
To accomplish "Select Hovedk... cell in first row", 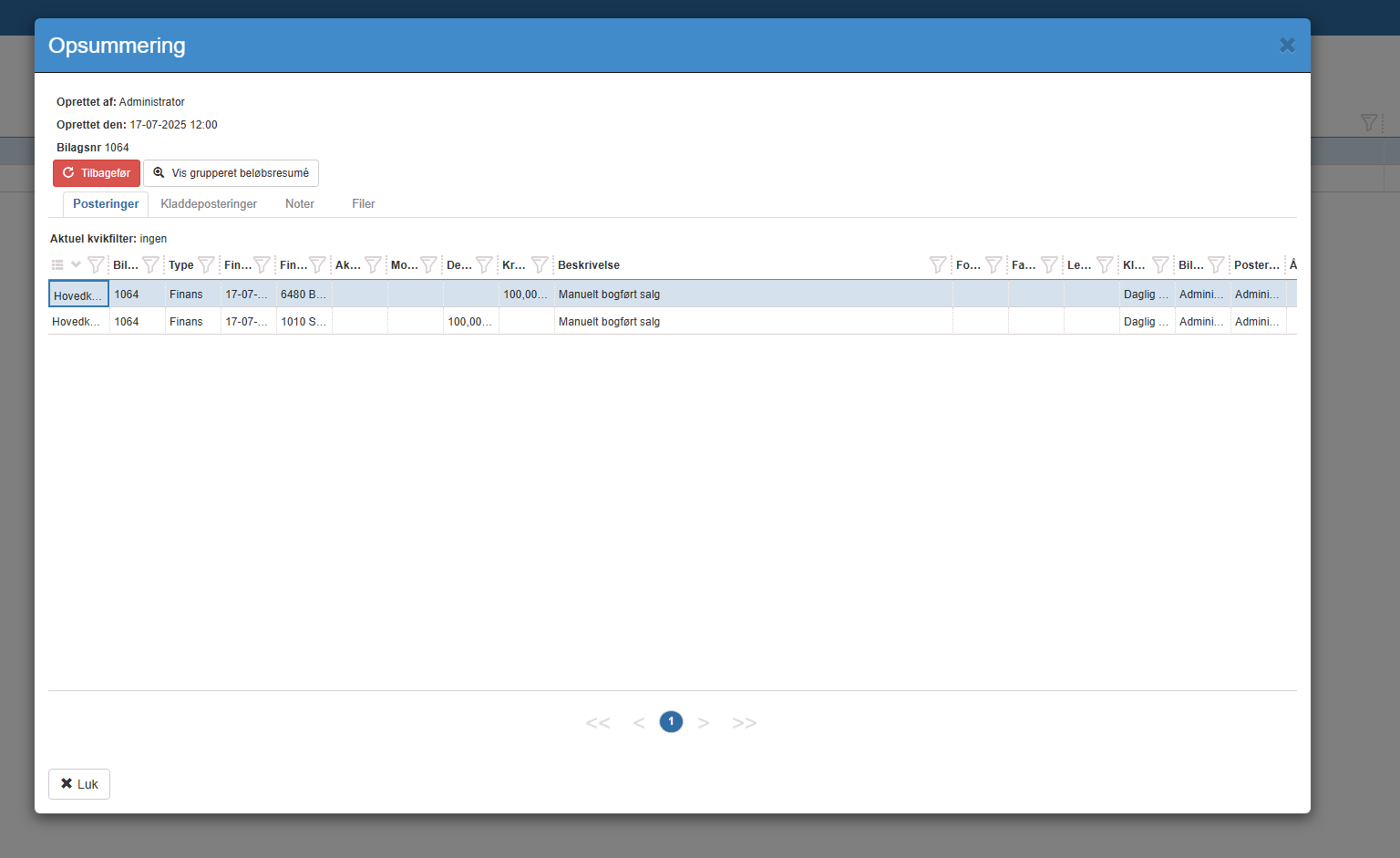I will [78, 295].
